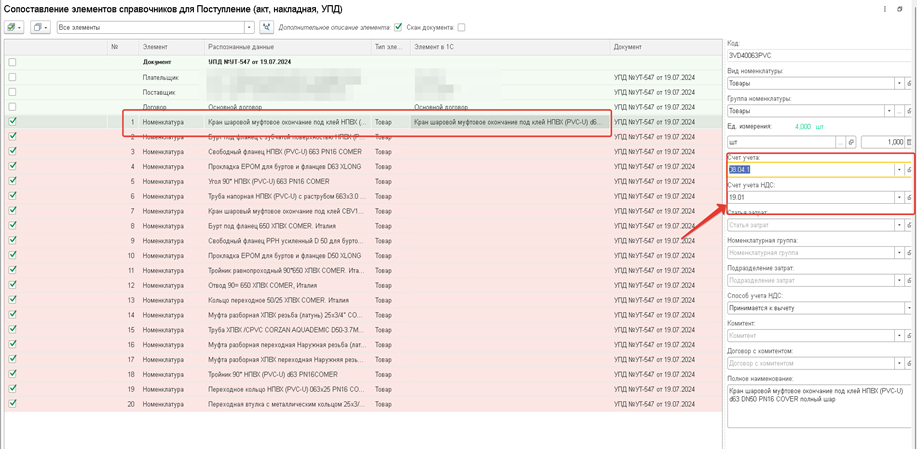The width and height of the screenshot is (917, 449).
Task: Click the Полное наименование text area
Action: click(x=820, y=408)
